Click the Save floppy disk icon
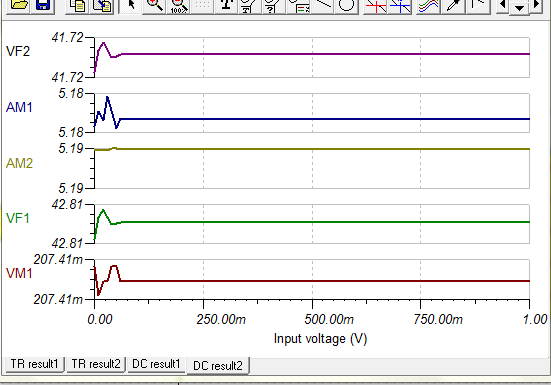The height and width of the screenshot is (385, 551). coord(43,5)
